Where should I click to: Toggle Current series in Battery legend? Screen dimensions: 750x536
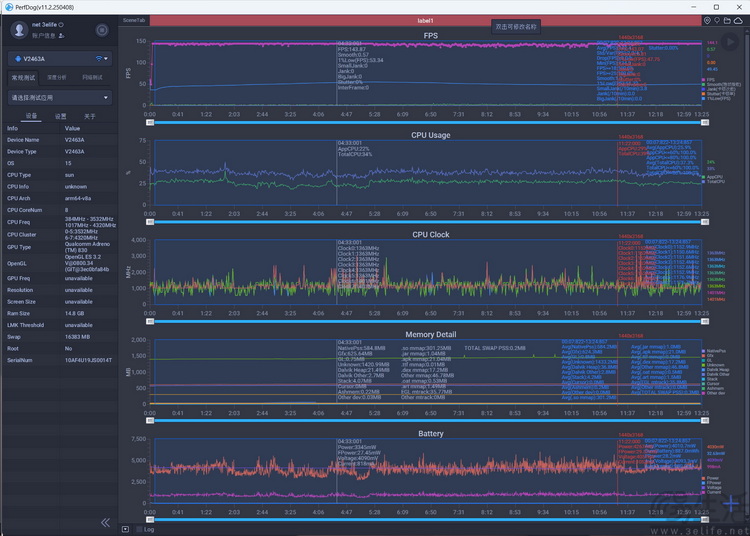pos(711,492)
